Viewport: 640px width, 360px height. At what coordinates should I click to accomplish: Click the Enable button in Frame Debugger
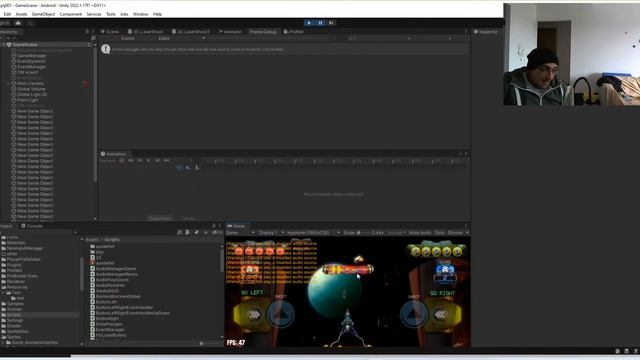tap(128, 38)
